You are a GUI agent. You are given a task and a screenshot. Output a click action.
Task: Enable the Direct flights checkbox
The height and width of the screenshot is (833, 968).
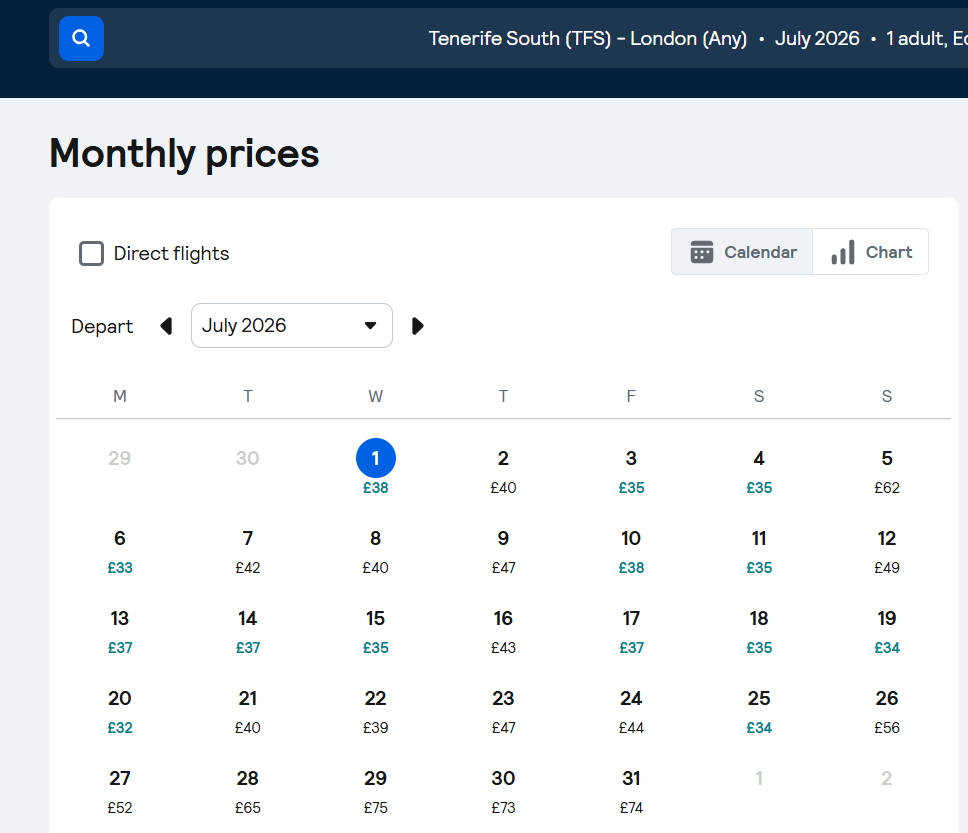92,254
